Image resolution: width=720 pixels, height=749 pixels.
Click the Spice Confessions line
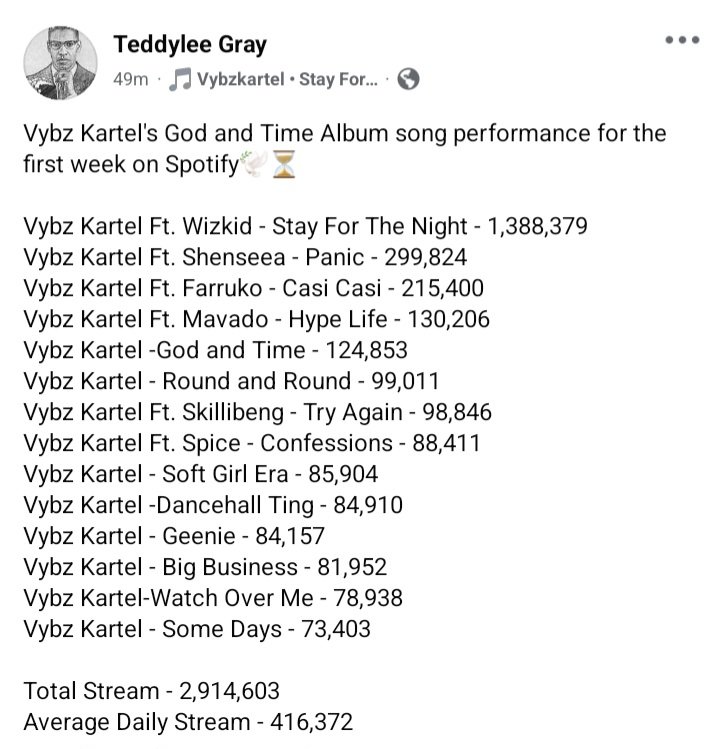coord(252,443)
